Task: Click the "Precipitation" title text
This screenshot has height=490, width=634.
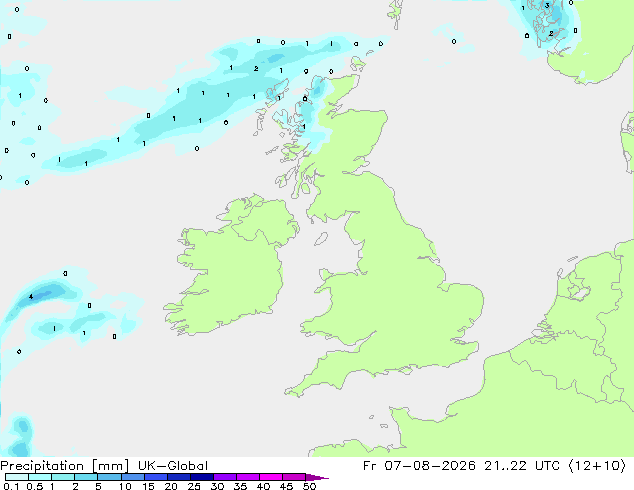Action: (42, 466)
